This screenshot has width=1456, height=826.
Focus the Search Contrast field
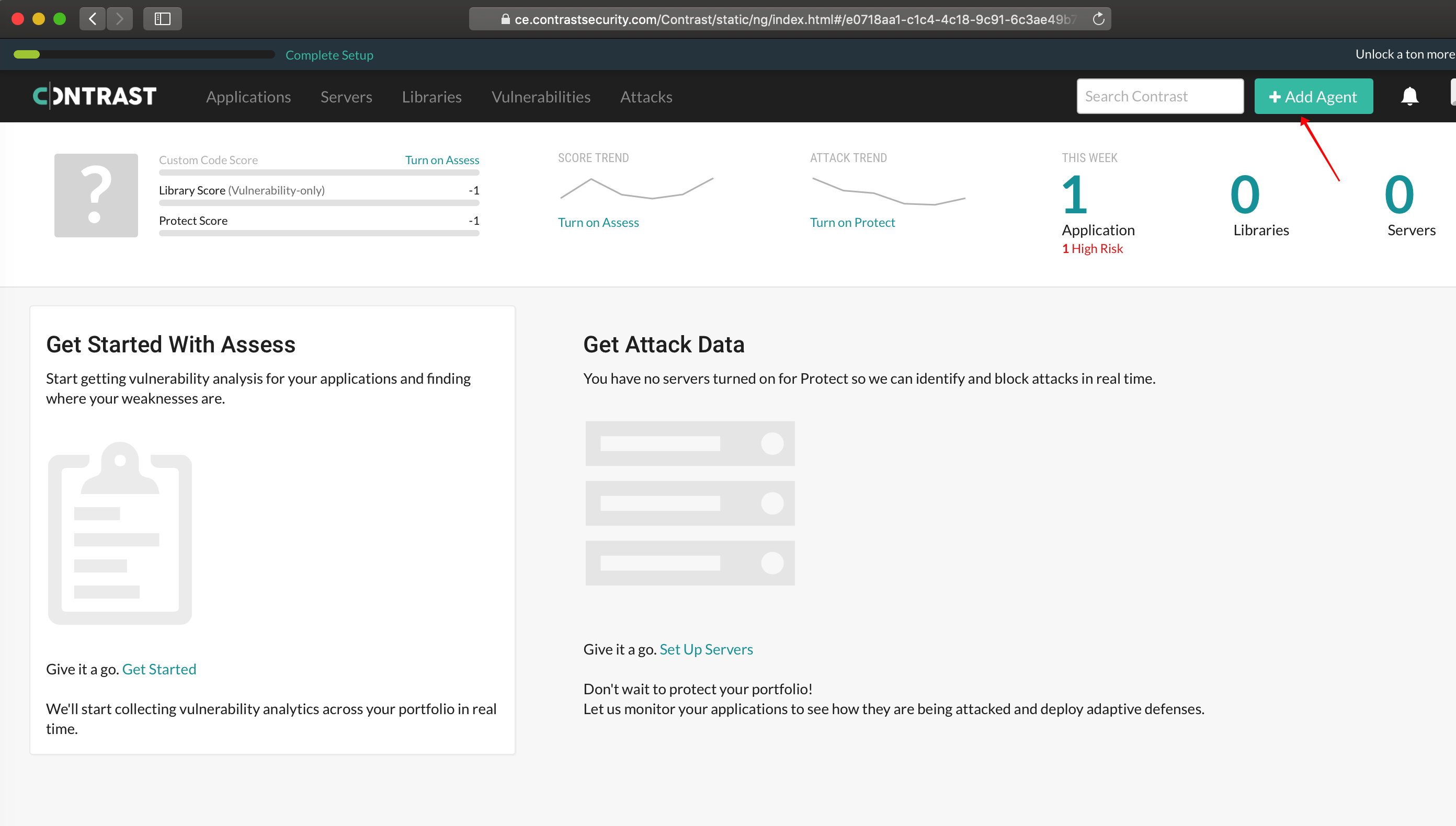tap(1161, 96)
